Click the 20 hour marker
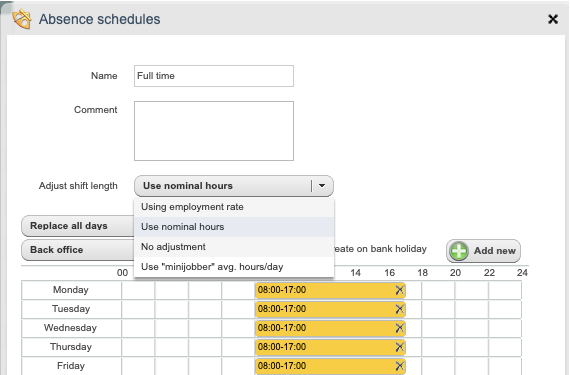Screen dimensions: 570x375 coord(455,273)
